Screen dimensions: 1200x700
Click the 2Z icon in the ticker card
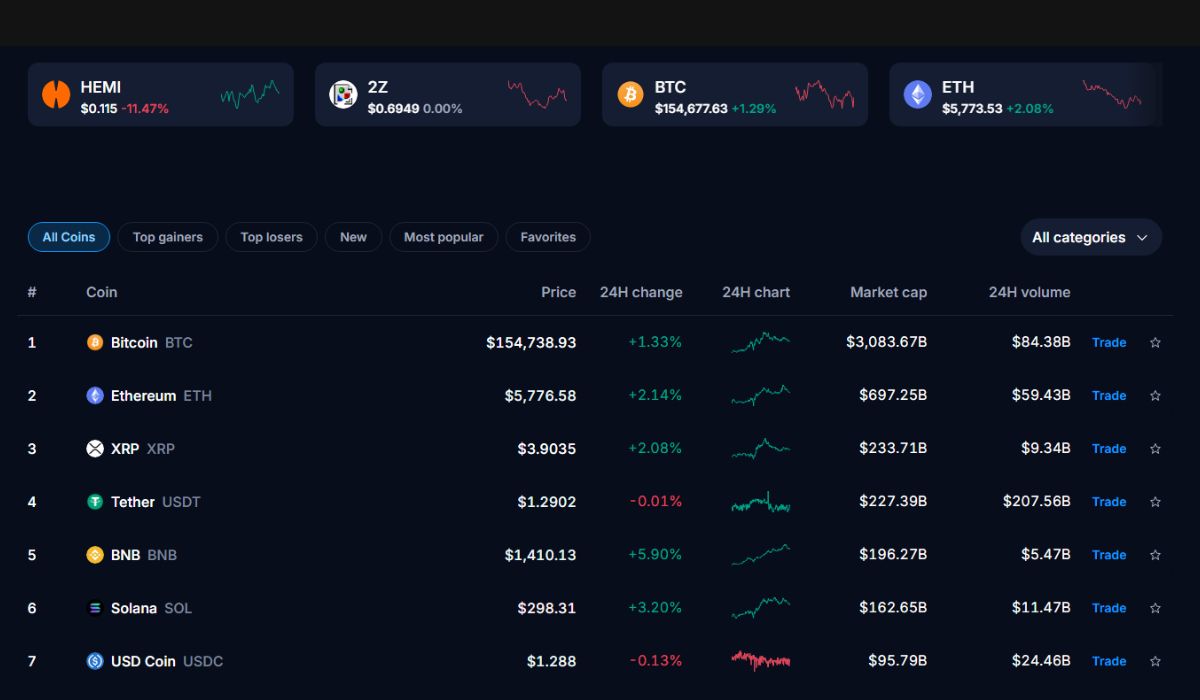343,95
